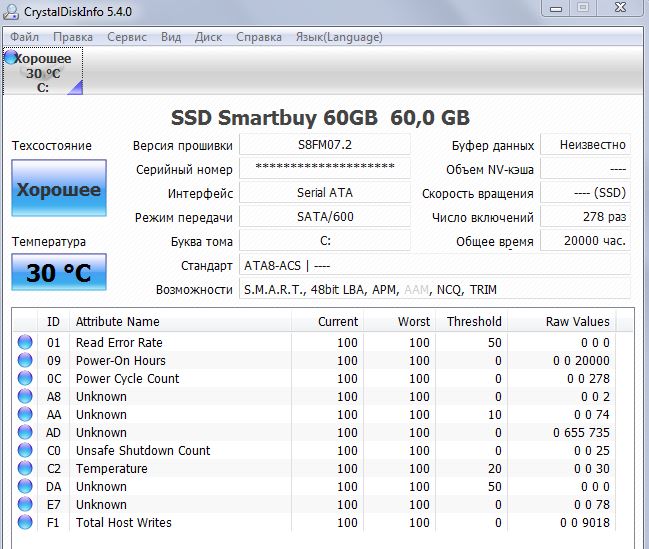Click the ATA8-ACS standard field

pyautogui.click(x=435, y=265)
